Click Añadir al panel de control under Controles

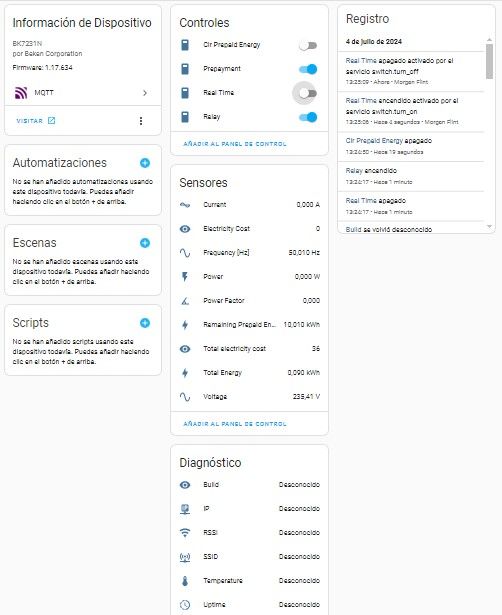tap(235, 144)
